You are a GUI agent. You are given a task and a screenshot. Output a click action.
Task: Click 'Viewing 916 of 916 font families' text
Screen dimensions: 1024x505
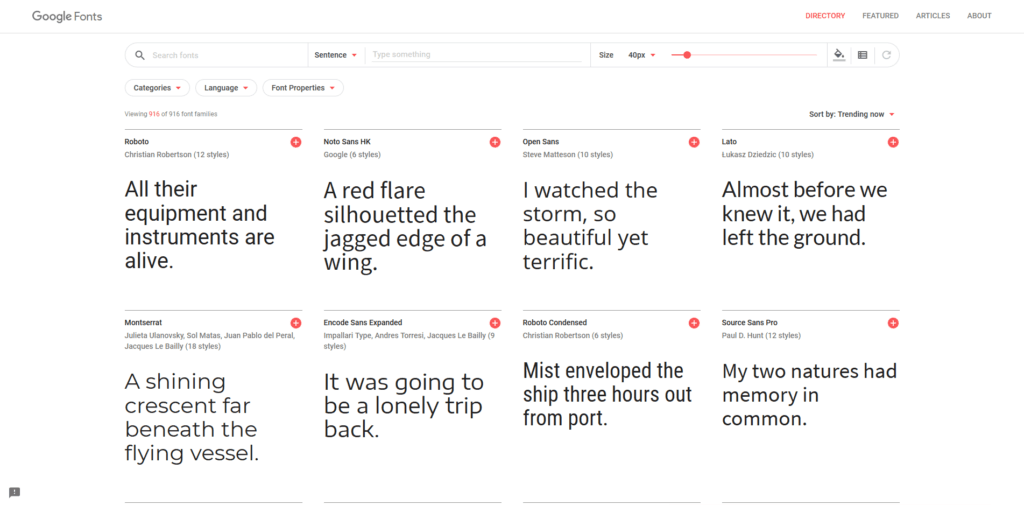tap(171, 114)
